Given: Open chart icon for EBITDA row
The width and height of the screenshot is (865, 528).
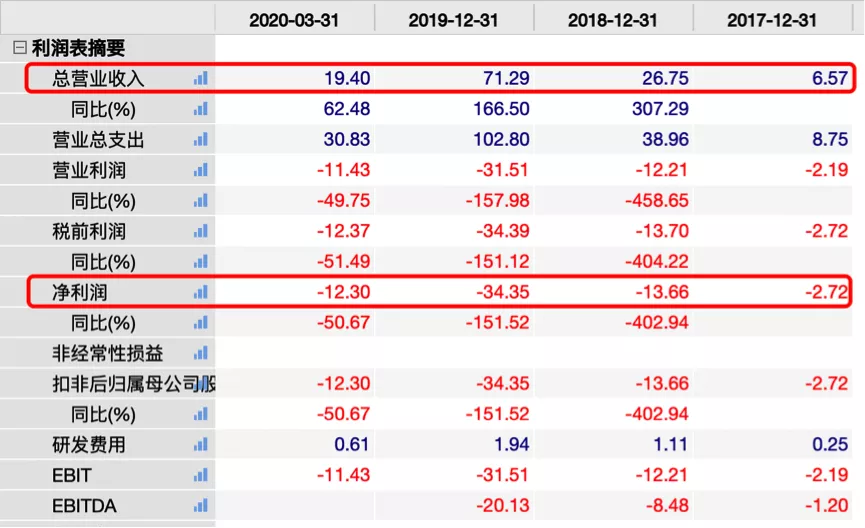Looking at the screenshot, I should [x=201, y=505].
